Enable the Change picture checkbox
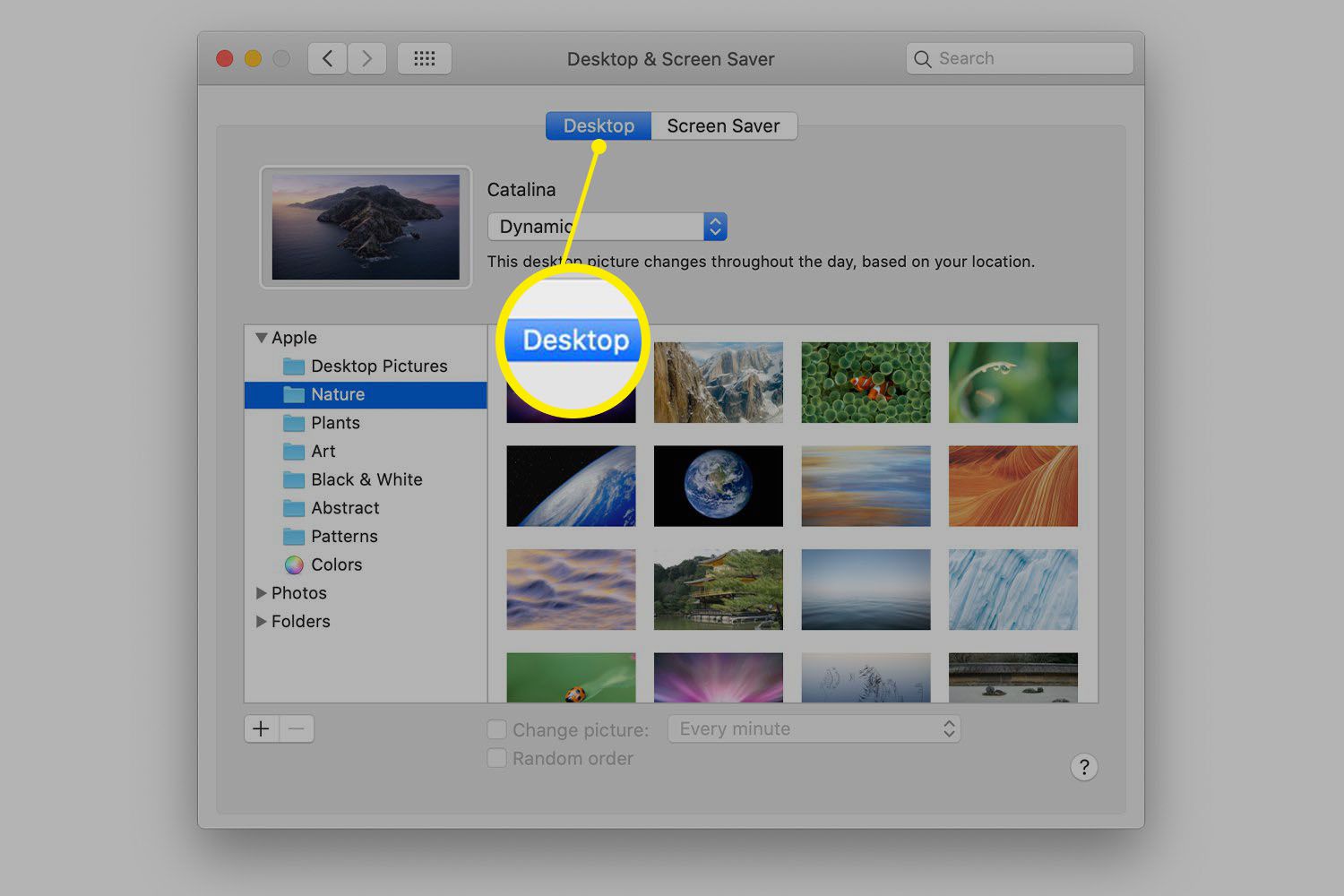 496,729
